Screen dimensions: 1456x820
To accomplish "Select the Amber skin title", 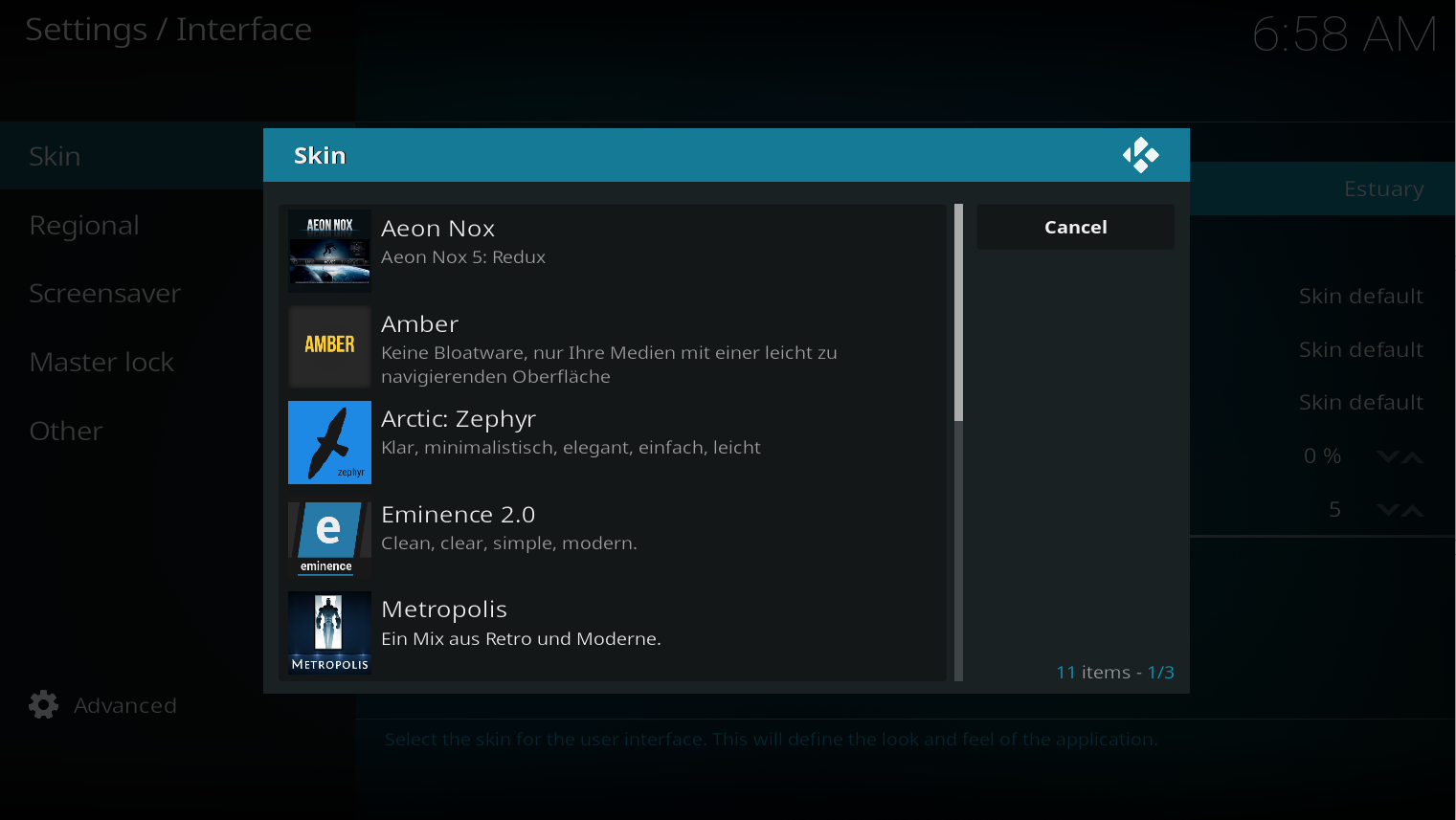I will (419, 324).
